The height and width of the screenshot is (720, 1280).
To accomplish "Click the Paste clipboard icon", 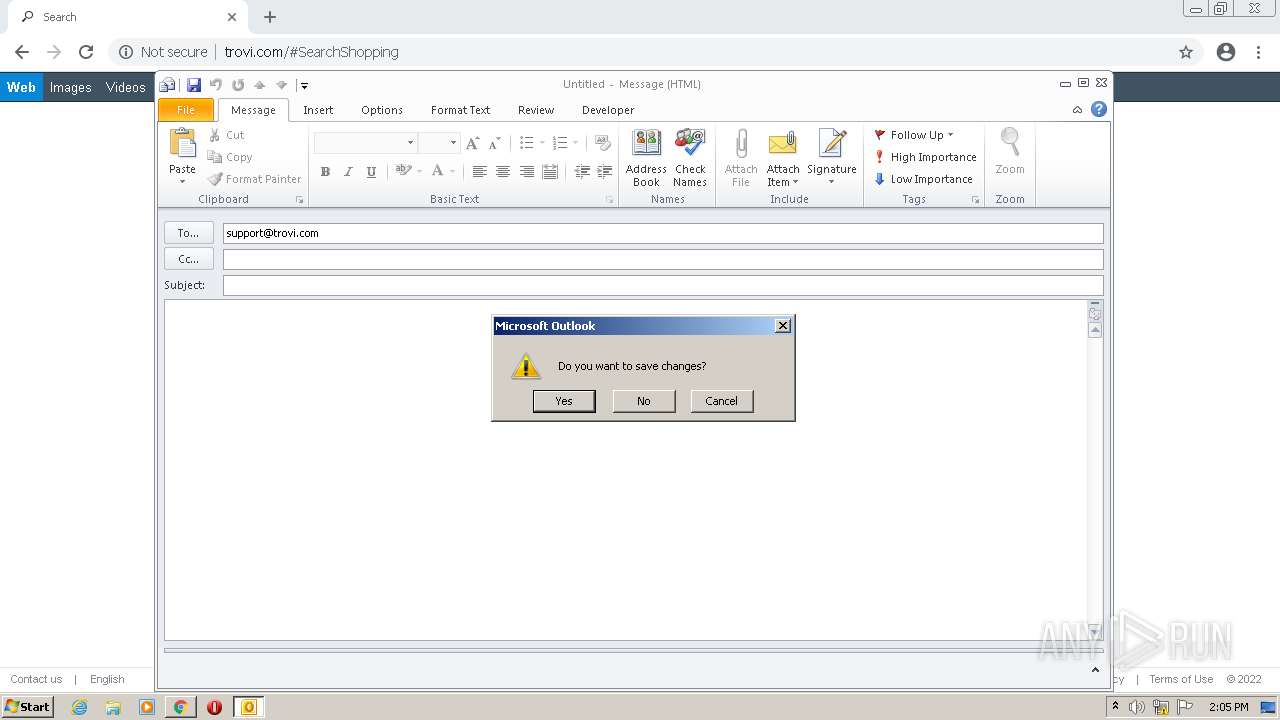I will coord(182,143).
